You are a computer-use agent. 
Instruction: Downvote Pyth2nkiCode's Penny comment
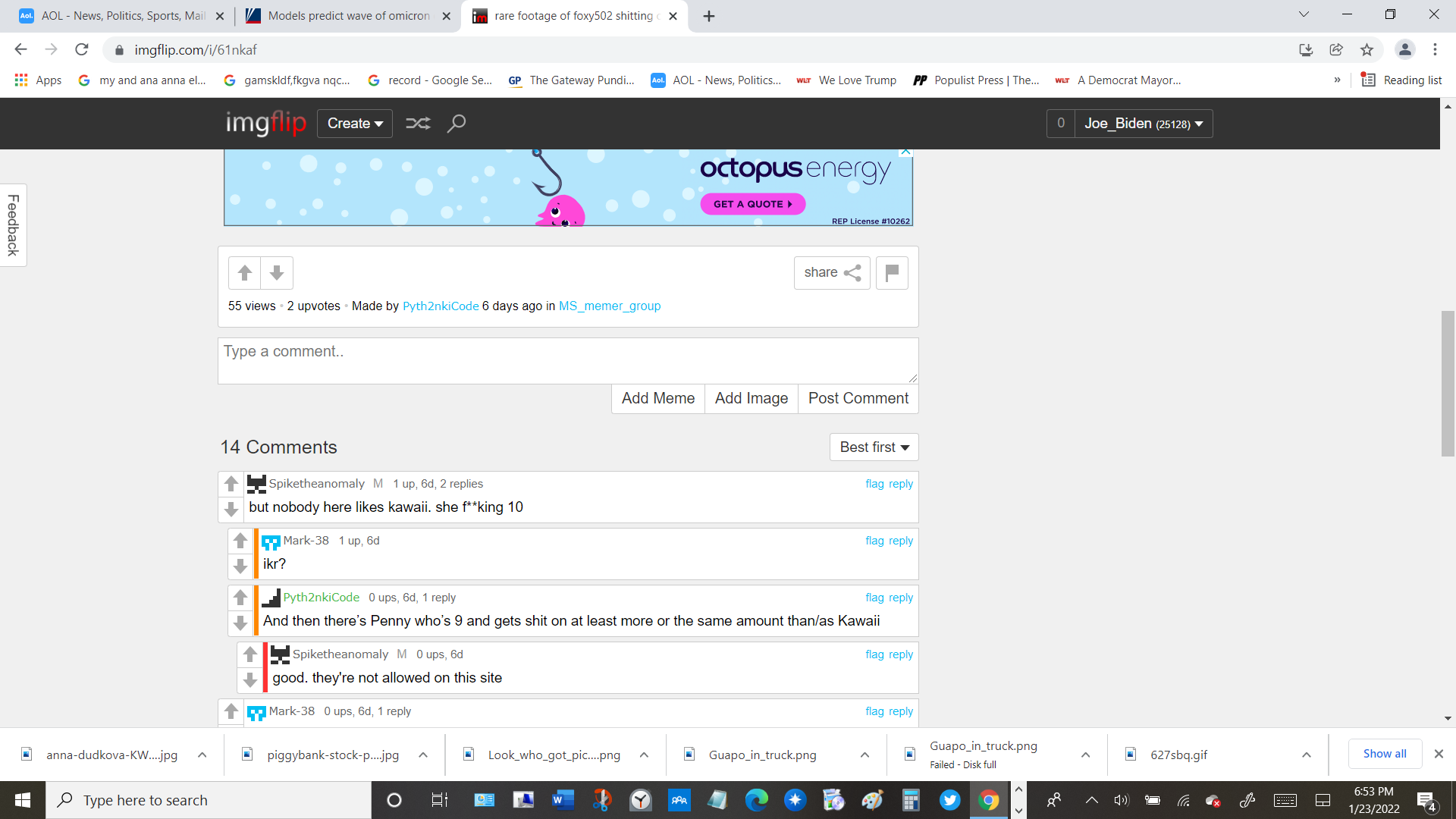[240, 623]
